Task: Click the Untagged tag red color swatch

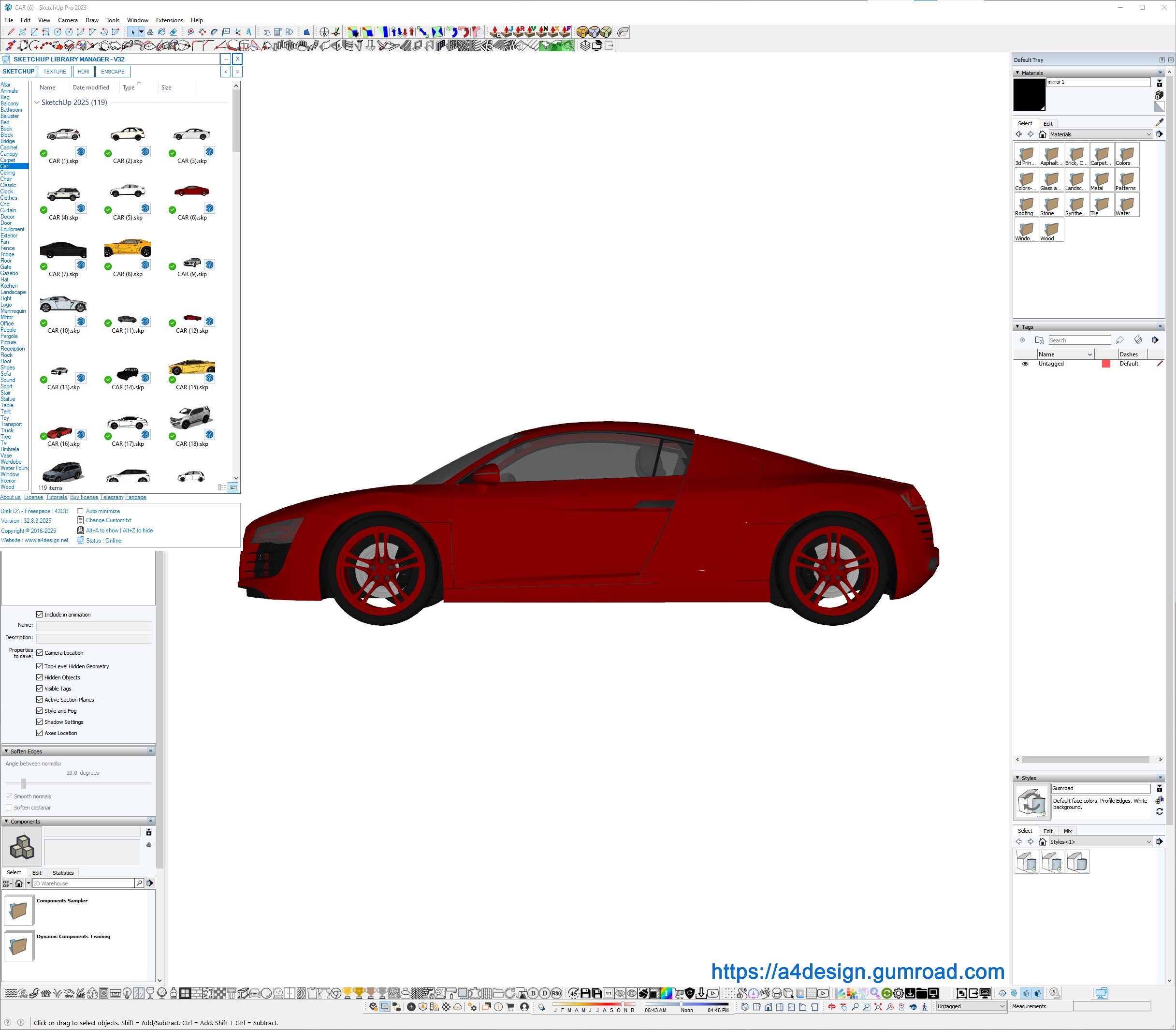Action: [1105, 364]
